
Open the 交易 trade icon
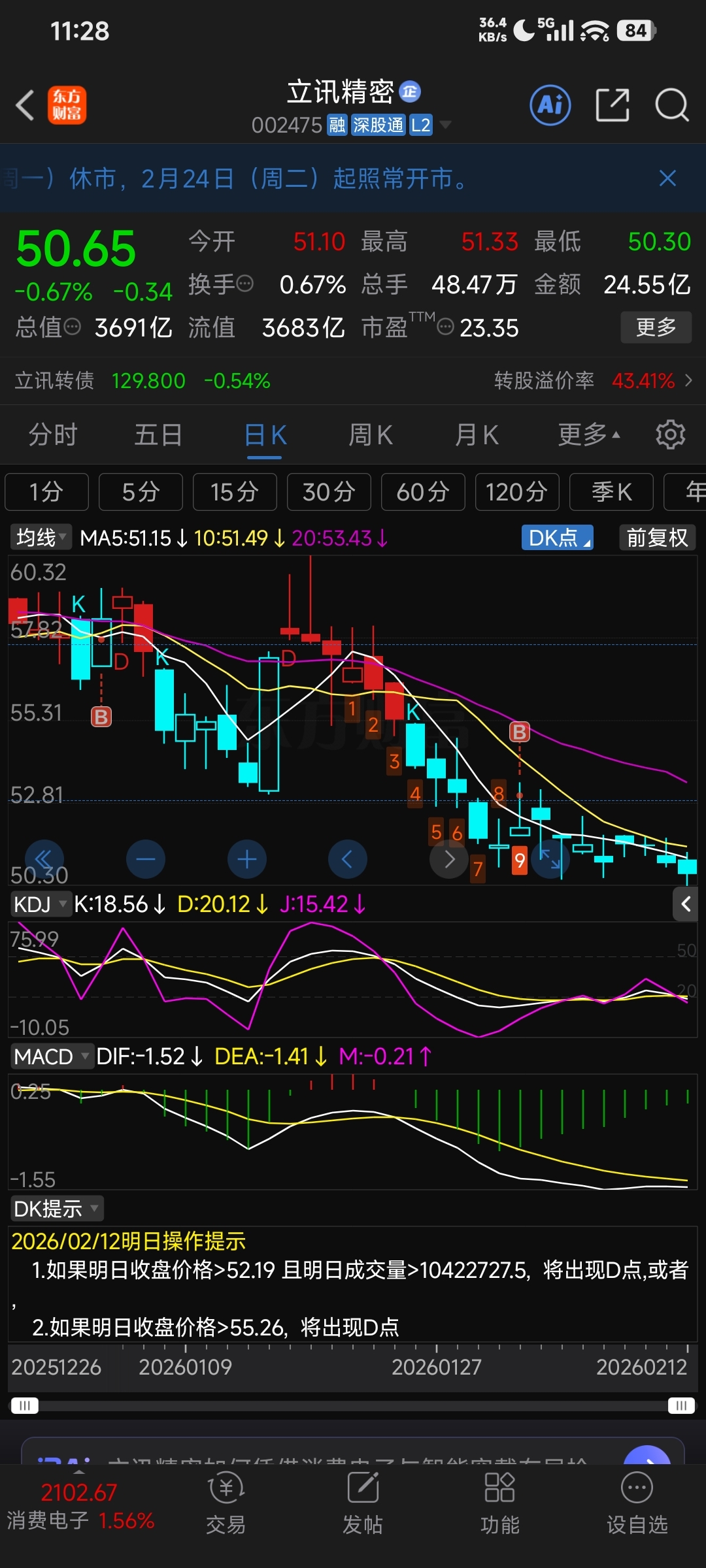click(226, 1503)
